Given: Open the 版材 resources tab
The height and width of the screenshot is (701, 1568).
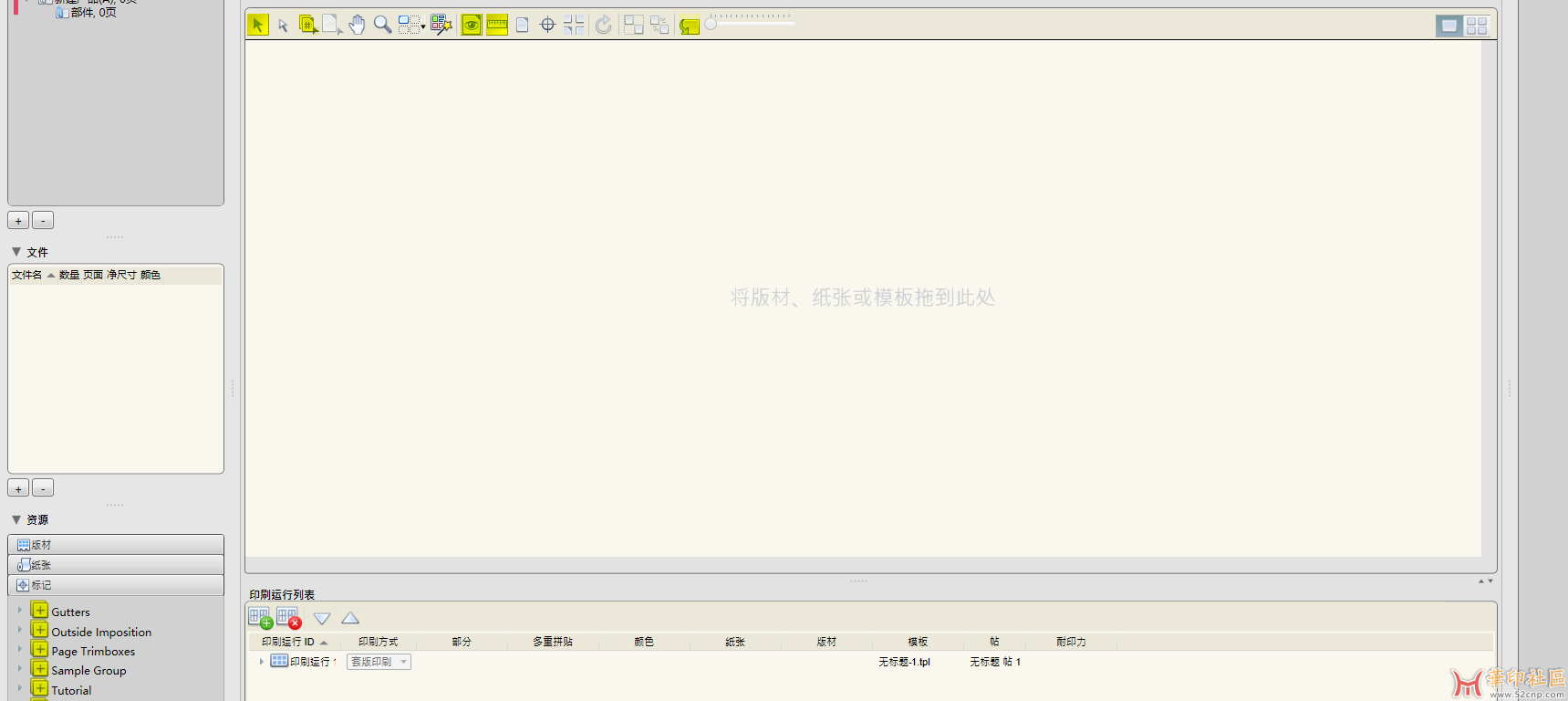Looking at the screenshot, I should (116, 545).
